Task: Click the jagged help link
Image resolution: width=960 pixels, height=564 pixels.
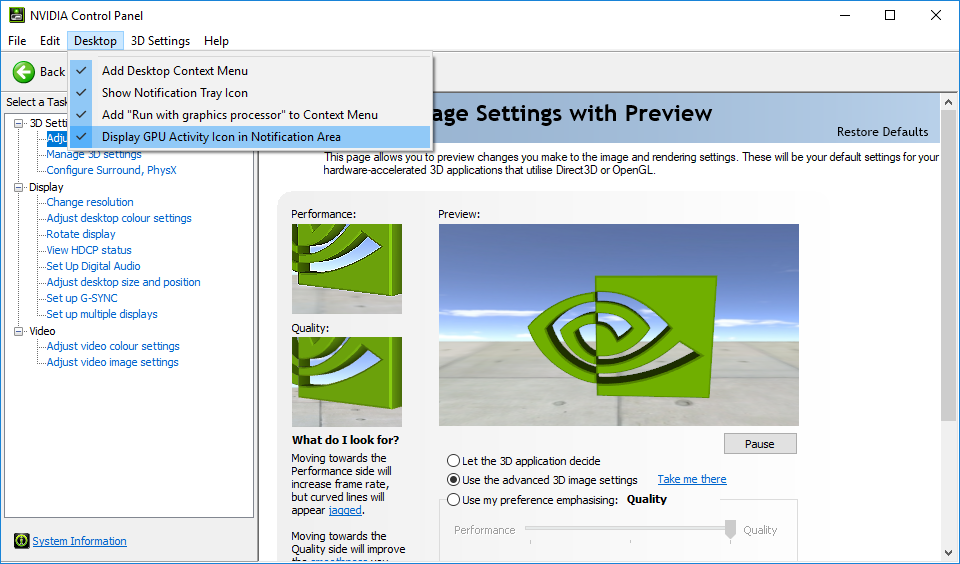Action: [345, 510]
